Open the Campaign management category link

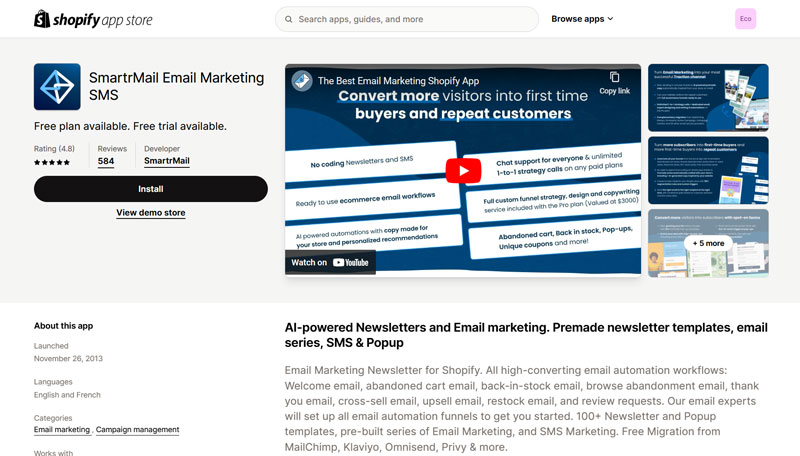click(137, 429)
